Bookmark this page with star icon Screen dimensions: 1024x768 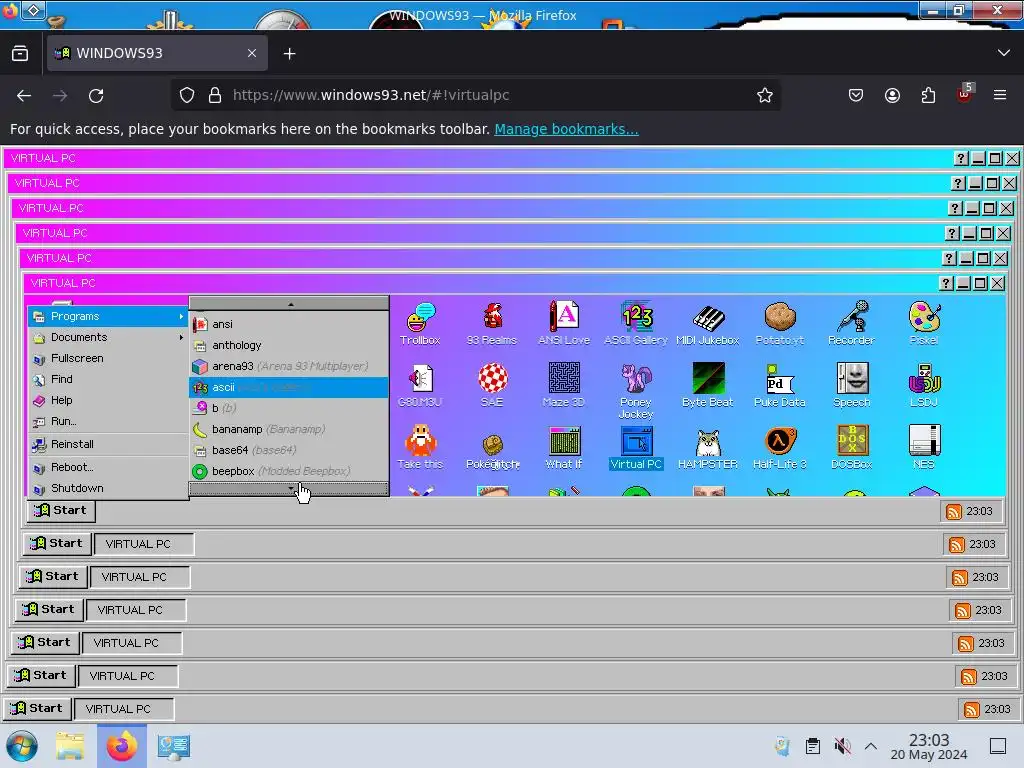pos(765,95)
